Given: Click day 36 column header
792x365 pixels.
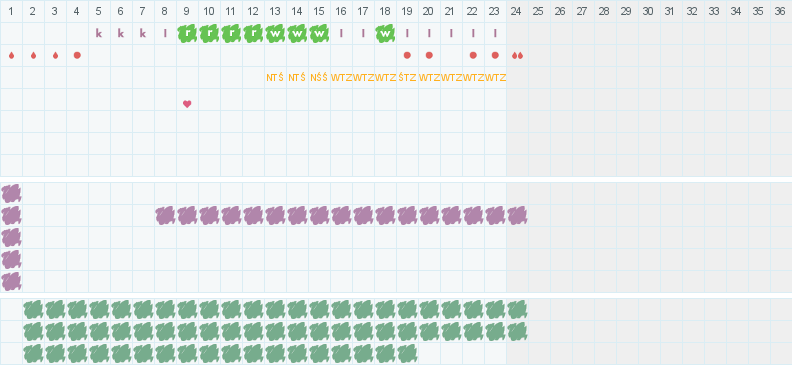Looking at the screenshot, I should click(x=780, y=11).
